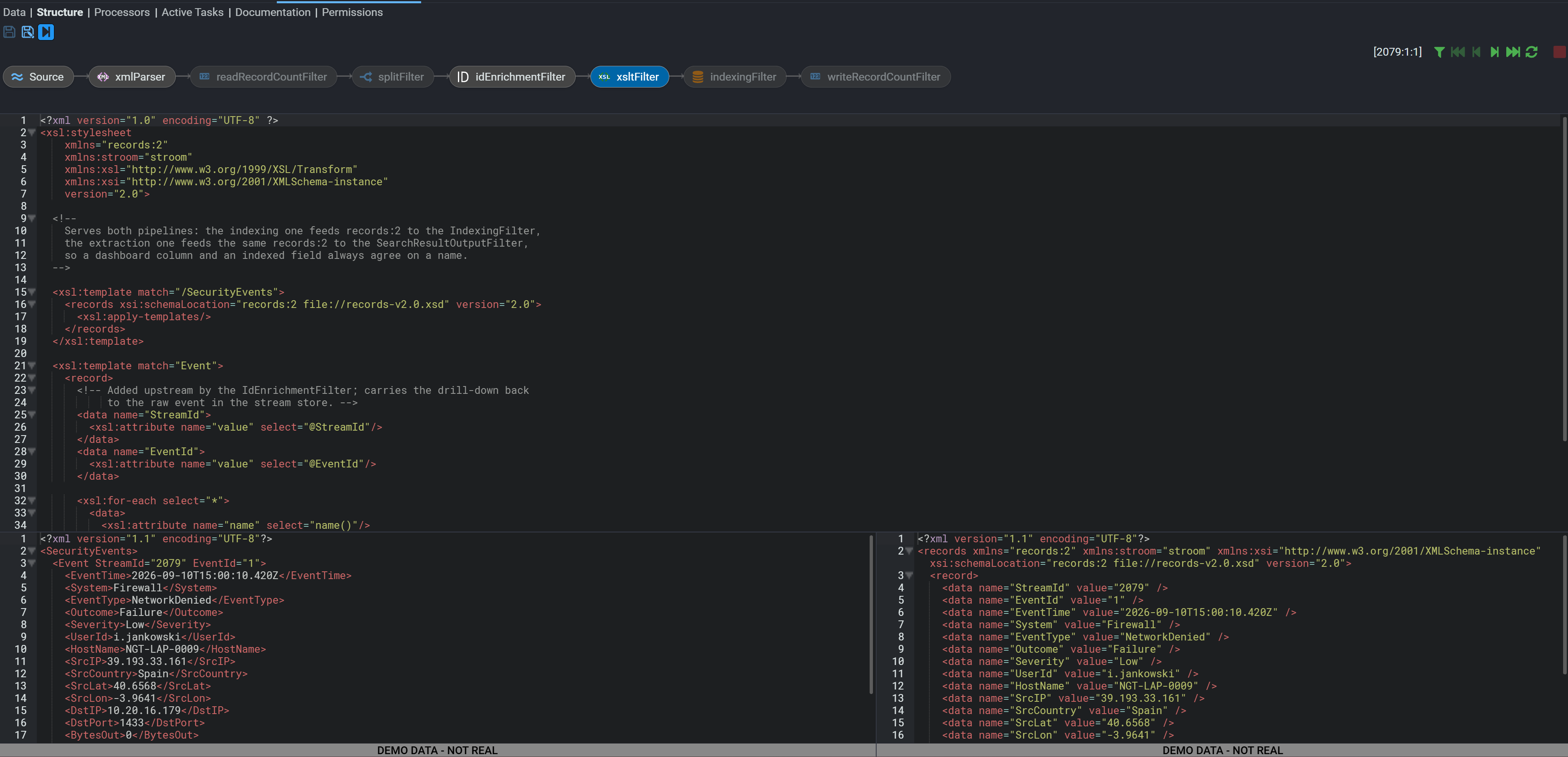Select the Source pipeline element
The height and width of the screenshot is (757, 1568).
coord(38,77)
